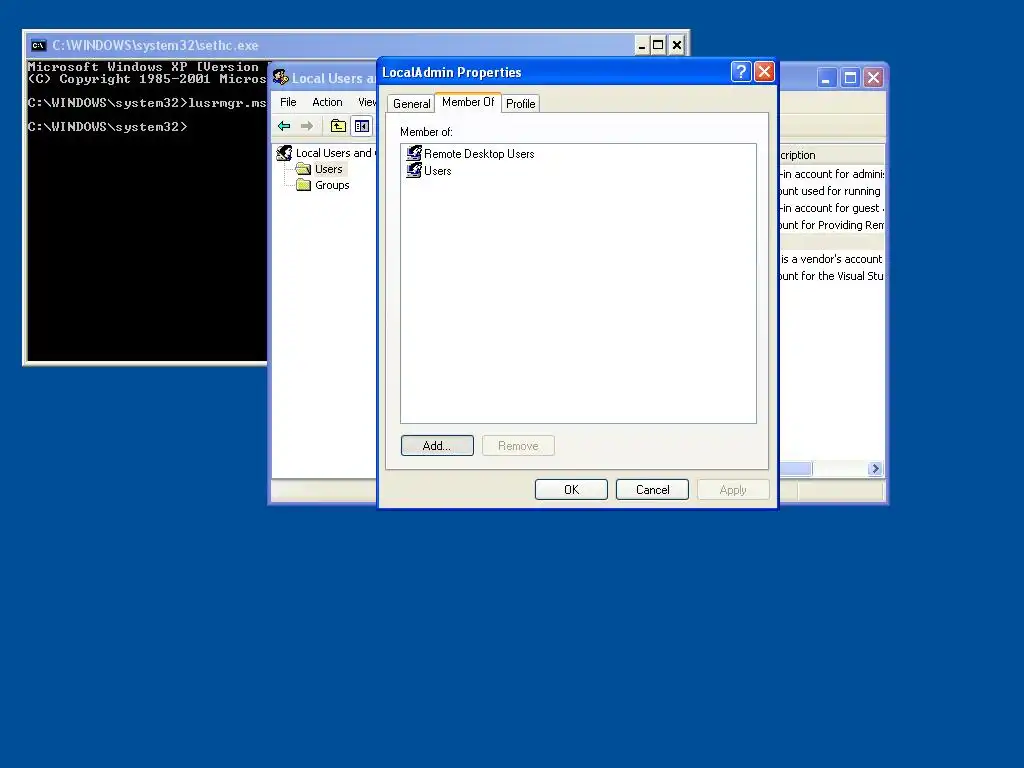Open the Action menu

[327, 102]
